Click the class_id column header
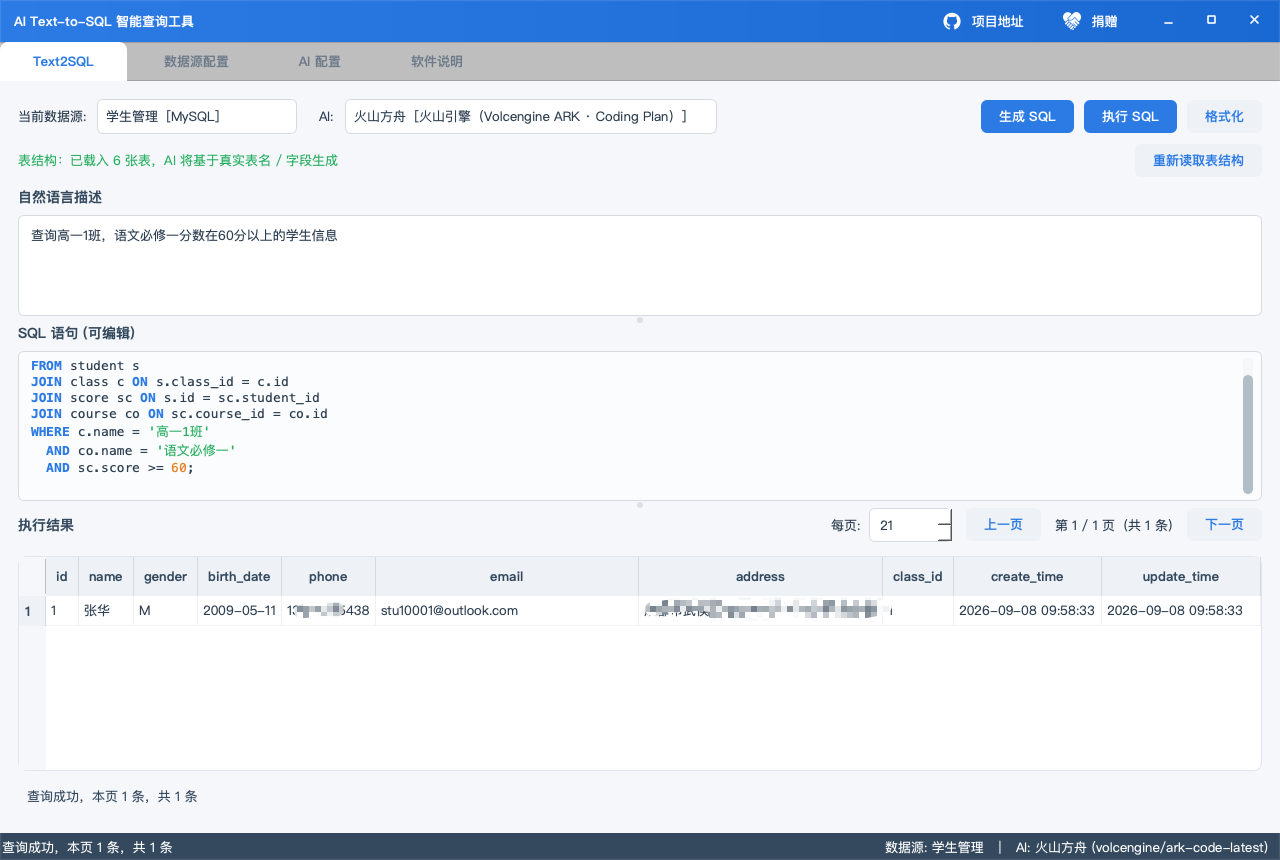The height and width of the screenshot is (860, 1280). pos(918,576)
